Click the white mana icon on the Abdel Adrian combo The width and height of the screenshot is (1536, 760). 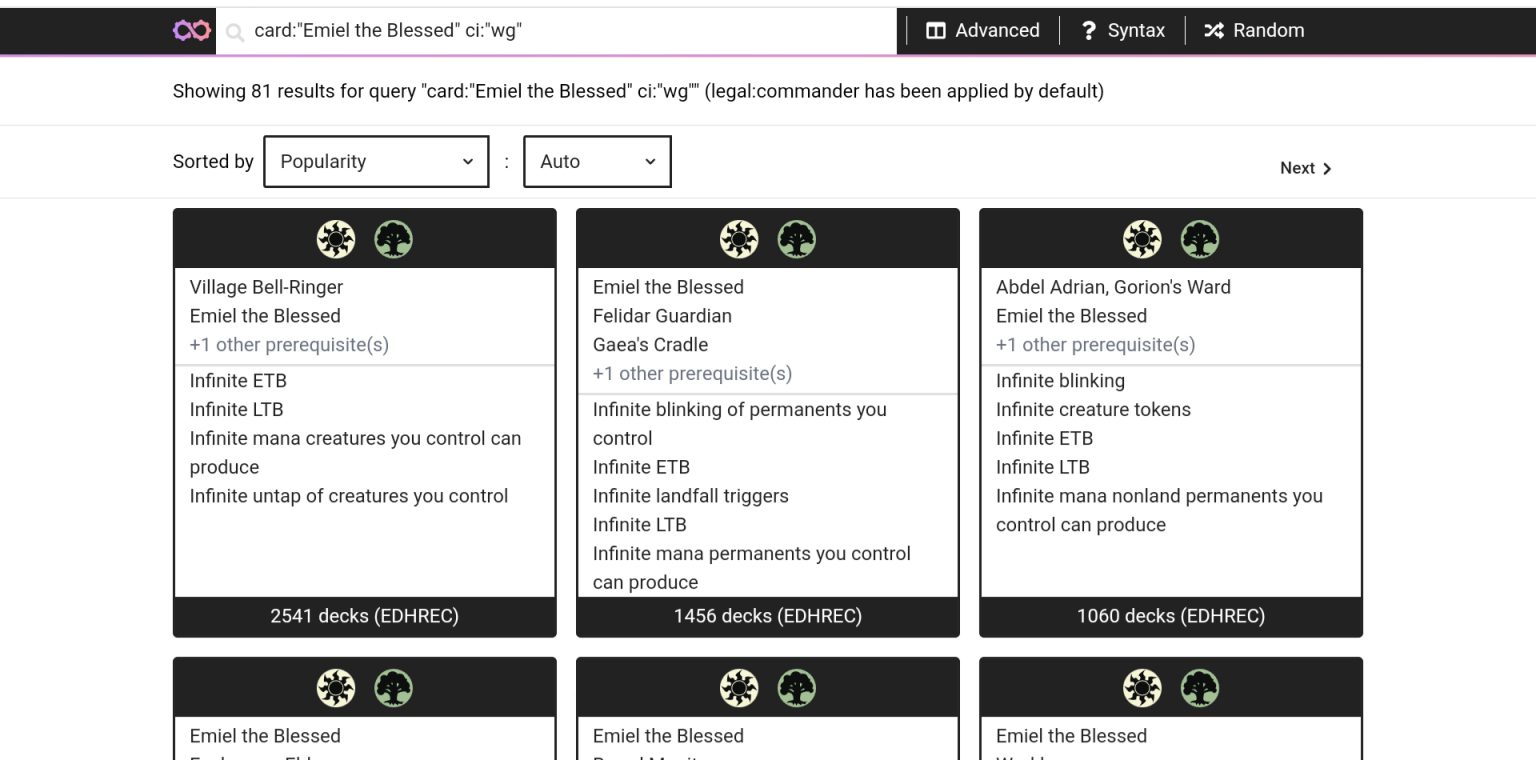[1142, 239]
